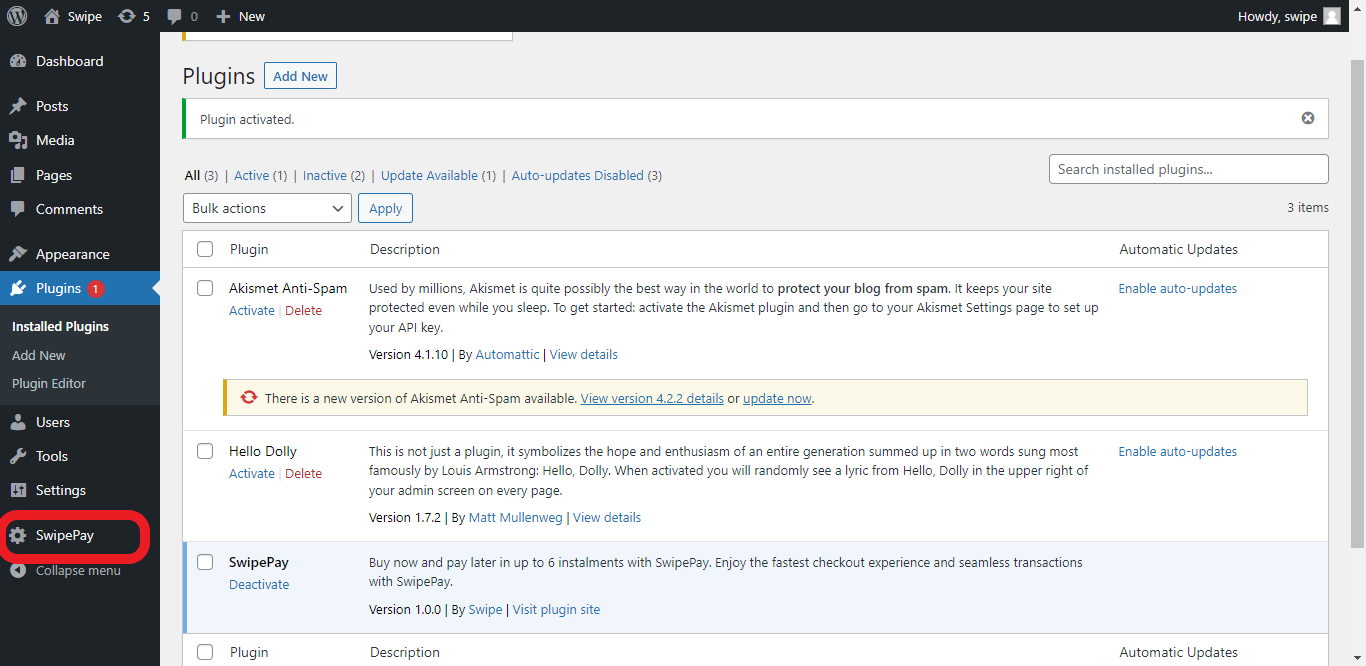Delete the Akismet Anti-Spam plugin
The width and height of the screenshot is (1366, 666).
[304, 310]
